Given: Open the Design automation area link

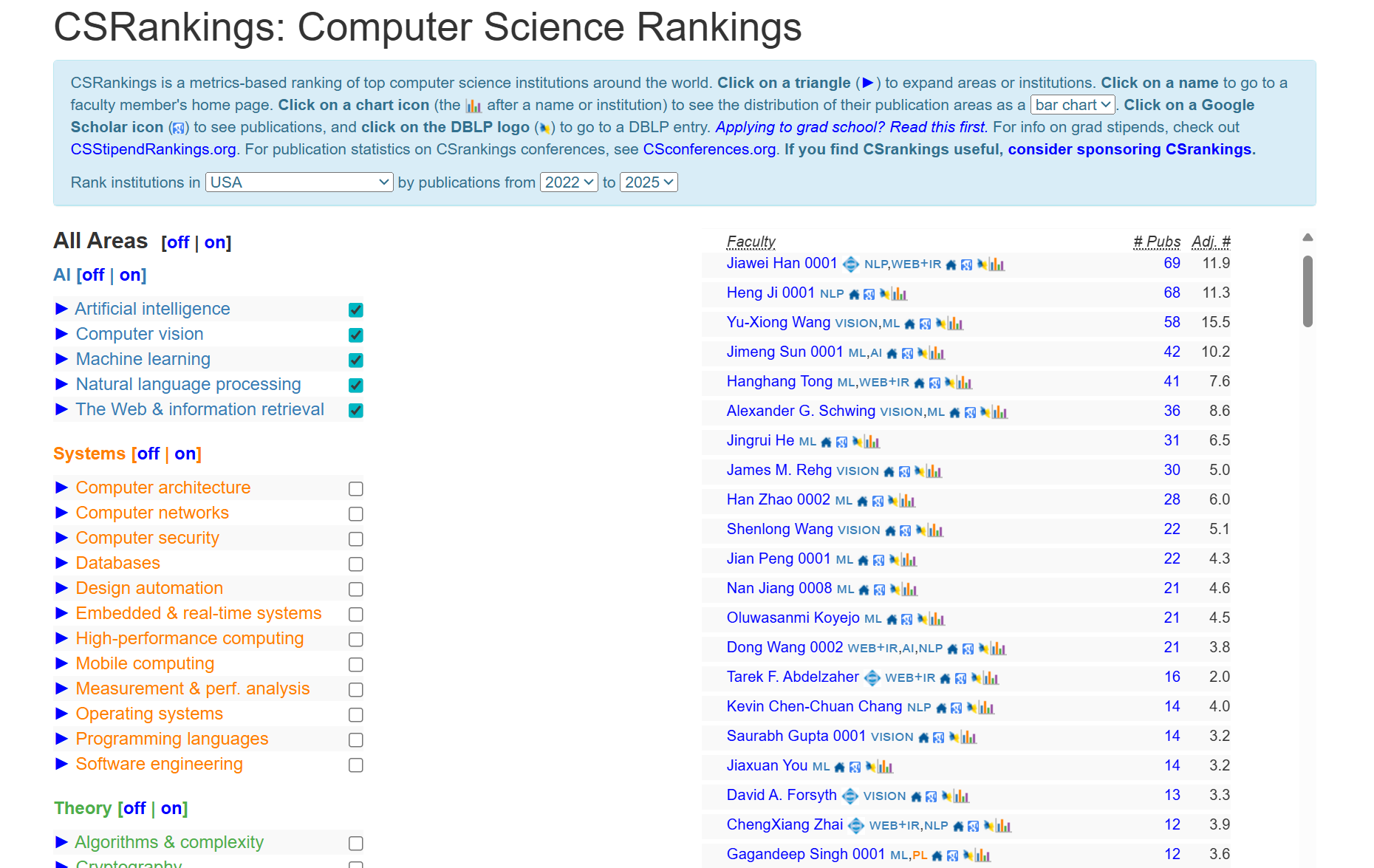Looking at the screenshot, I should [149, 588].
